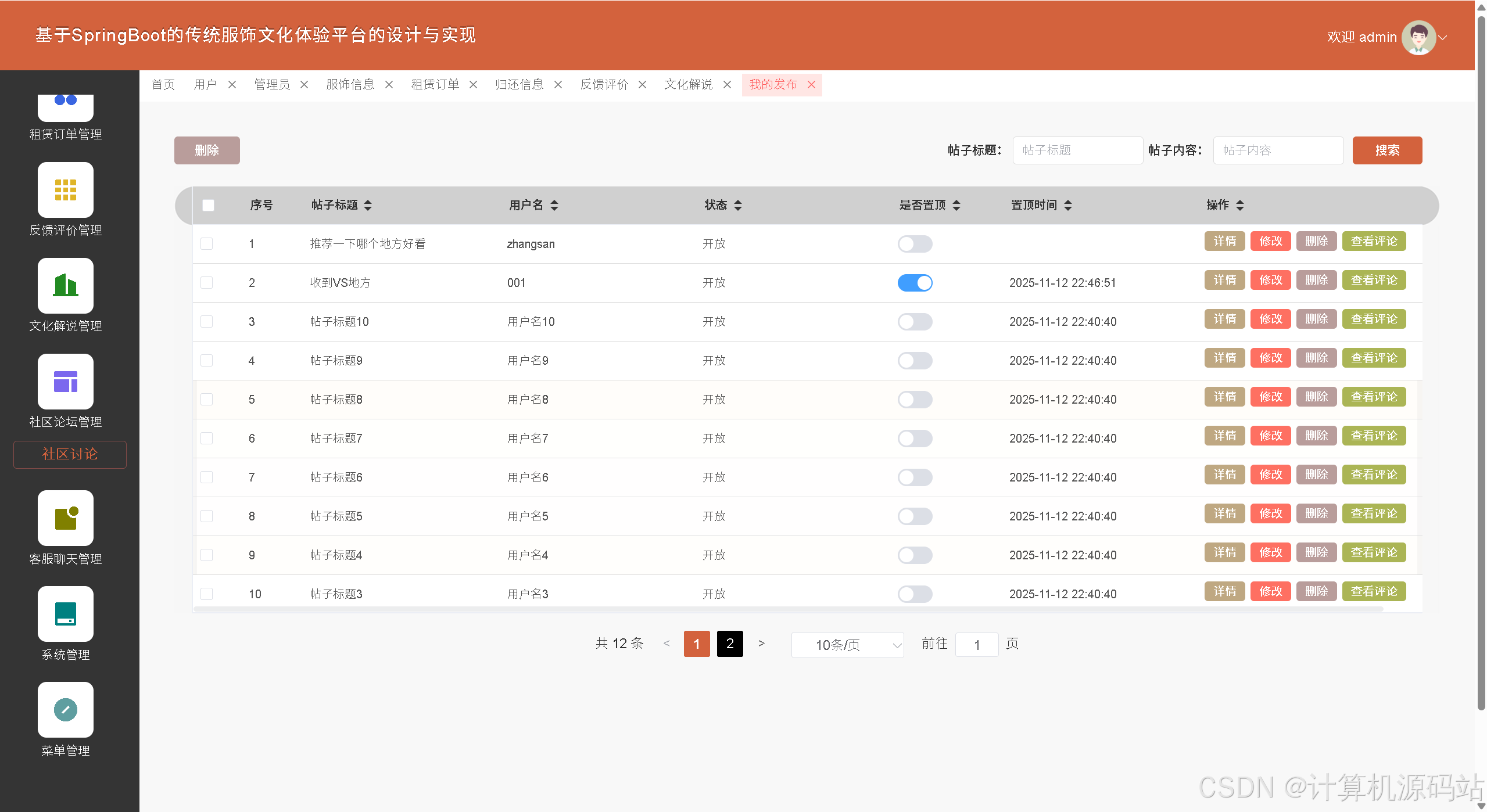Focus the 帖子标题 search input field
Viewport: 1487px width, 812px height.
click(1077, 150)
